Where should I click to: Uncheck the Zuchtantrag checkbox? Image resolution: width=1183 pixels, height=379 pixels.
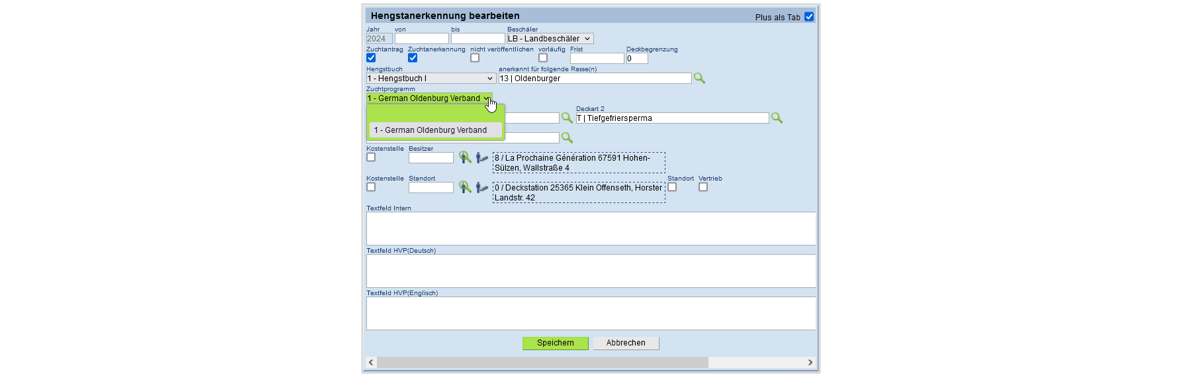[x=370, y=58]
